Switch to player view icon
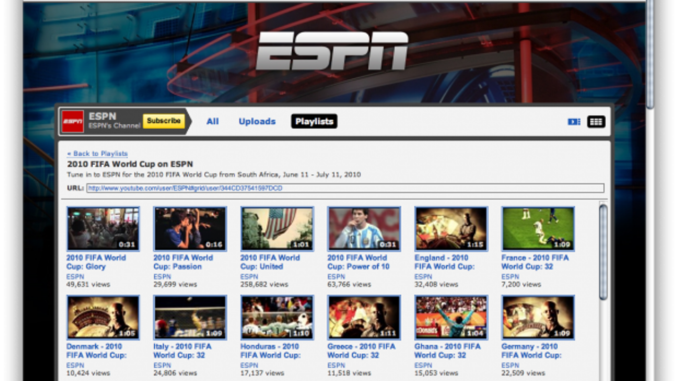The height and width of the screenshot is (381, 678). click(x=574, y=122)
